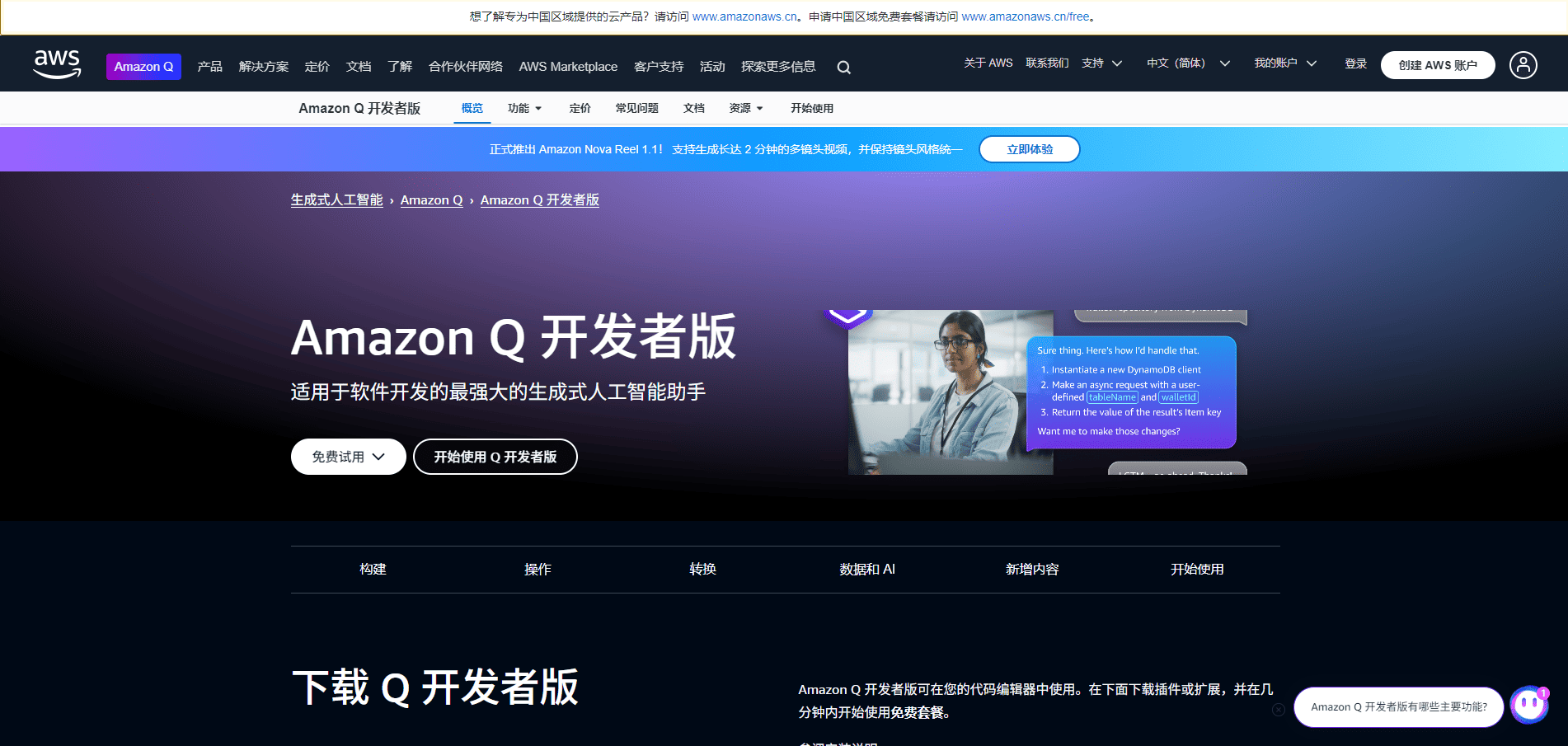Click the www.amazonaws.cn link

coord(744,16)
